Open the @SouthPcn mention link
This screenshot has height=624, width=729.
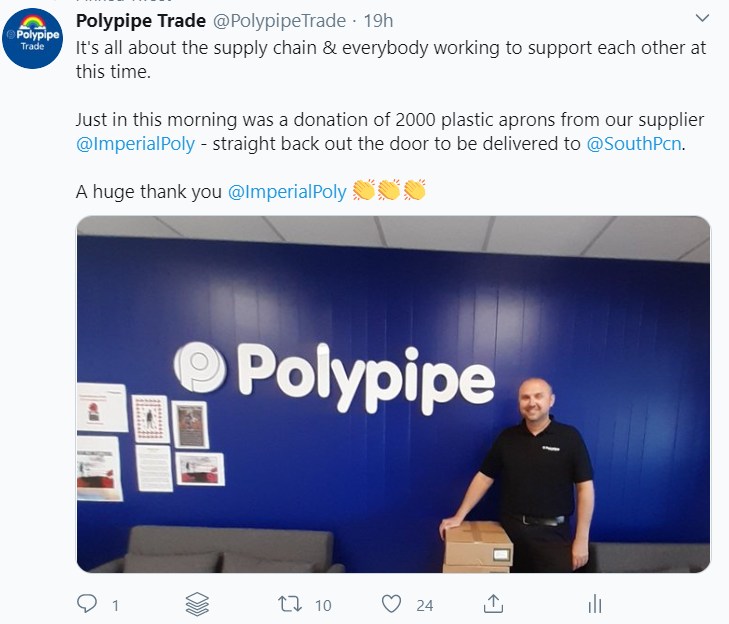point(634,144)
